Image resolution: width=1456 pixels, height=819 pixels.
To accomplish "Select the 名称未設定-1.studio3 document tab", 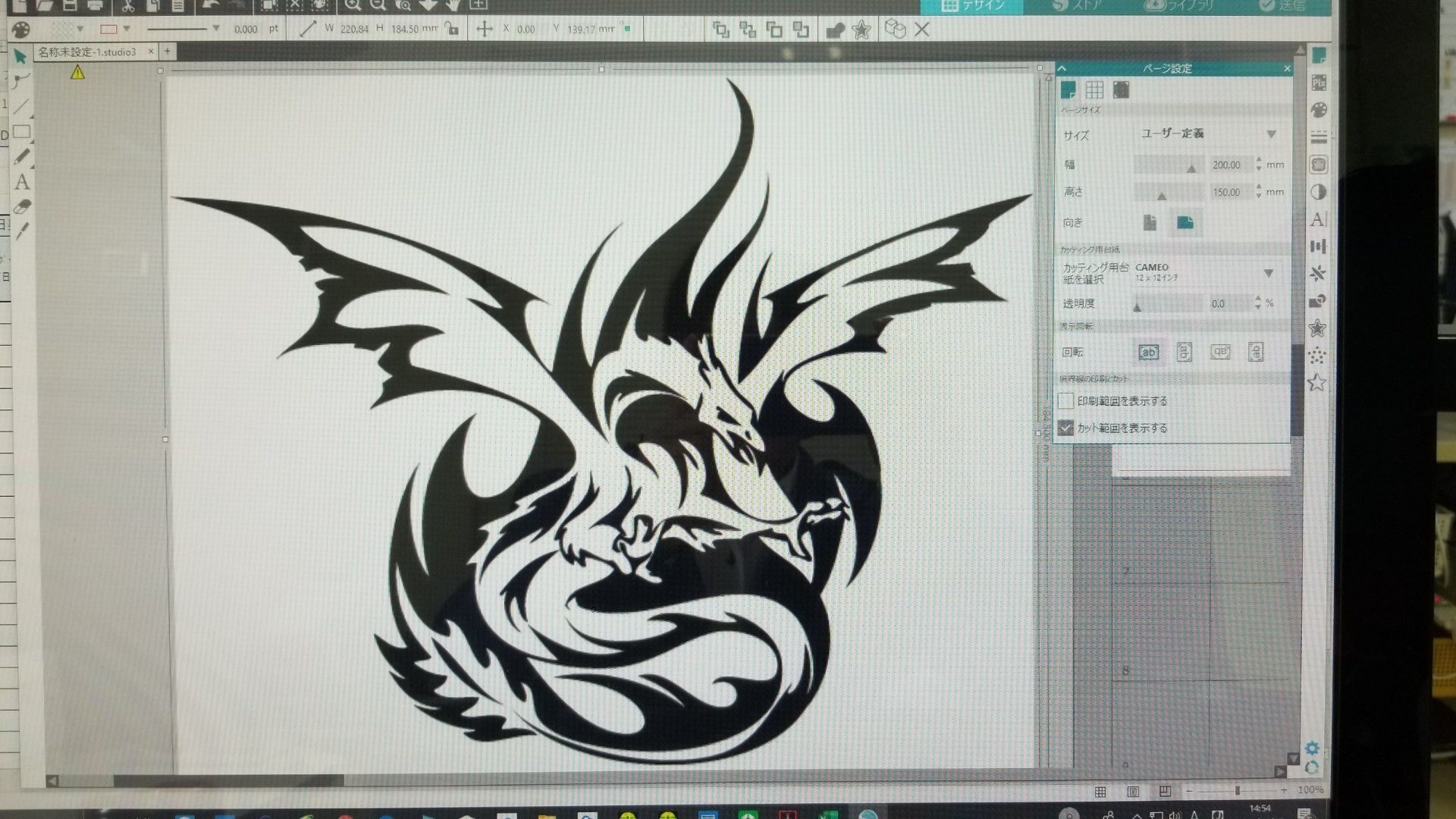I will [87, 52].
